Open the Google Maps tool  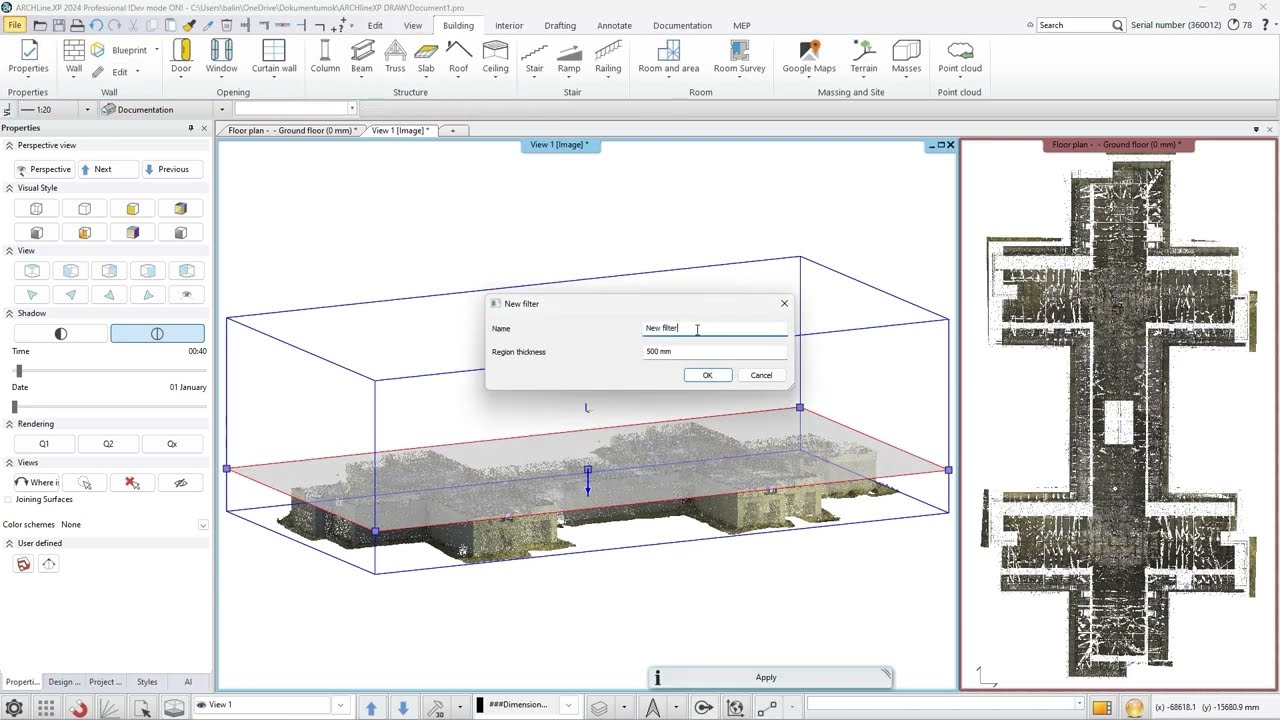coord(809,56)
